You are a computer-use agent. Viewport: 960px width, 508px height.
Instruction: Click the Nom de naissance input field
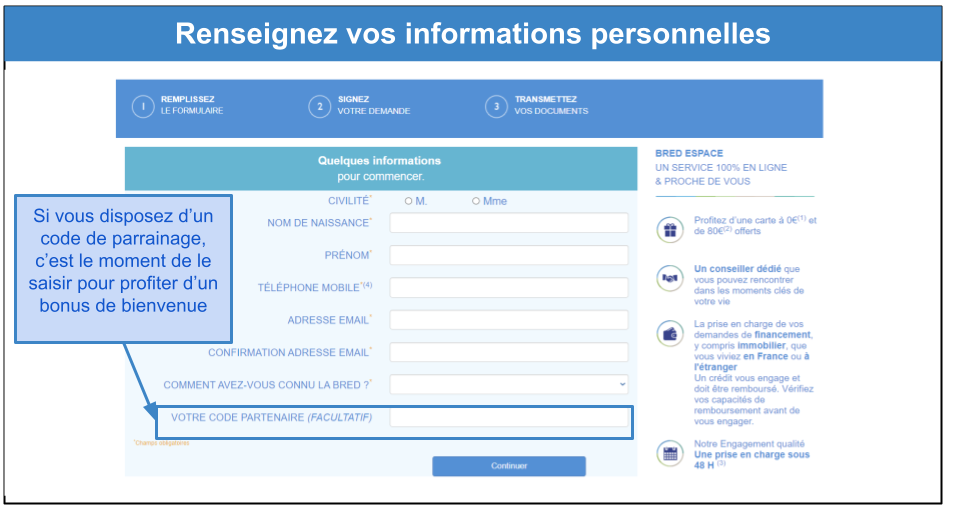point(509,223)
